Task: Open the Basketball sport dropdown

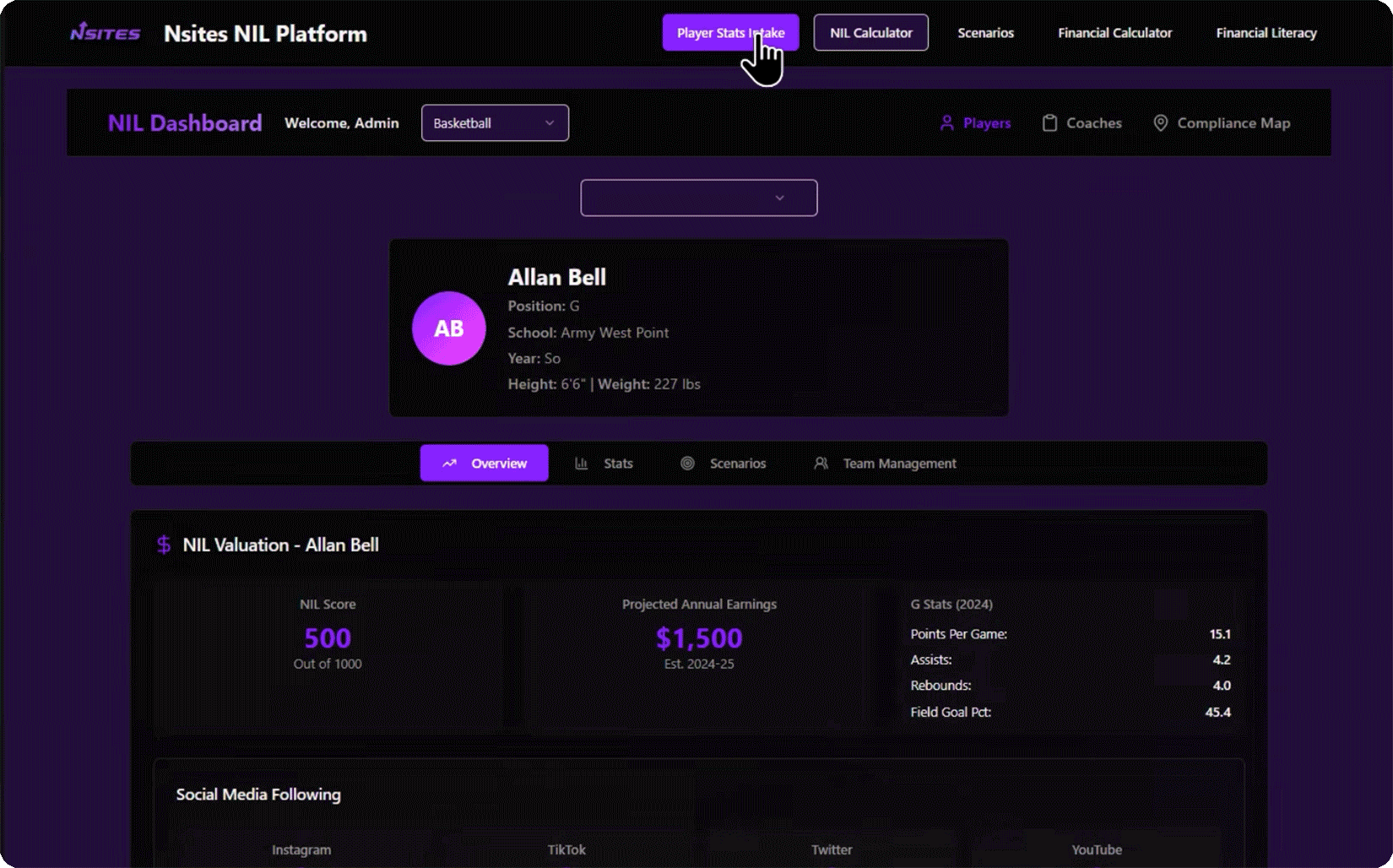Action: [x=494, y=123]
